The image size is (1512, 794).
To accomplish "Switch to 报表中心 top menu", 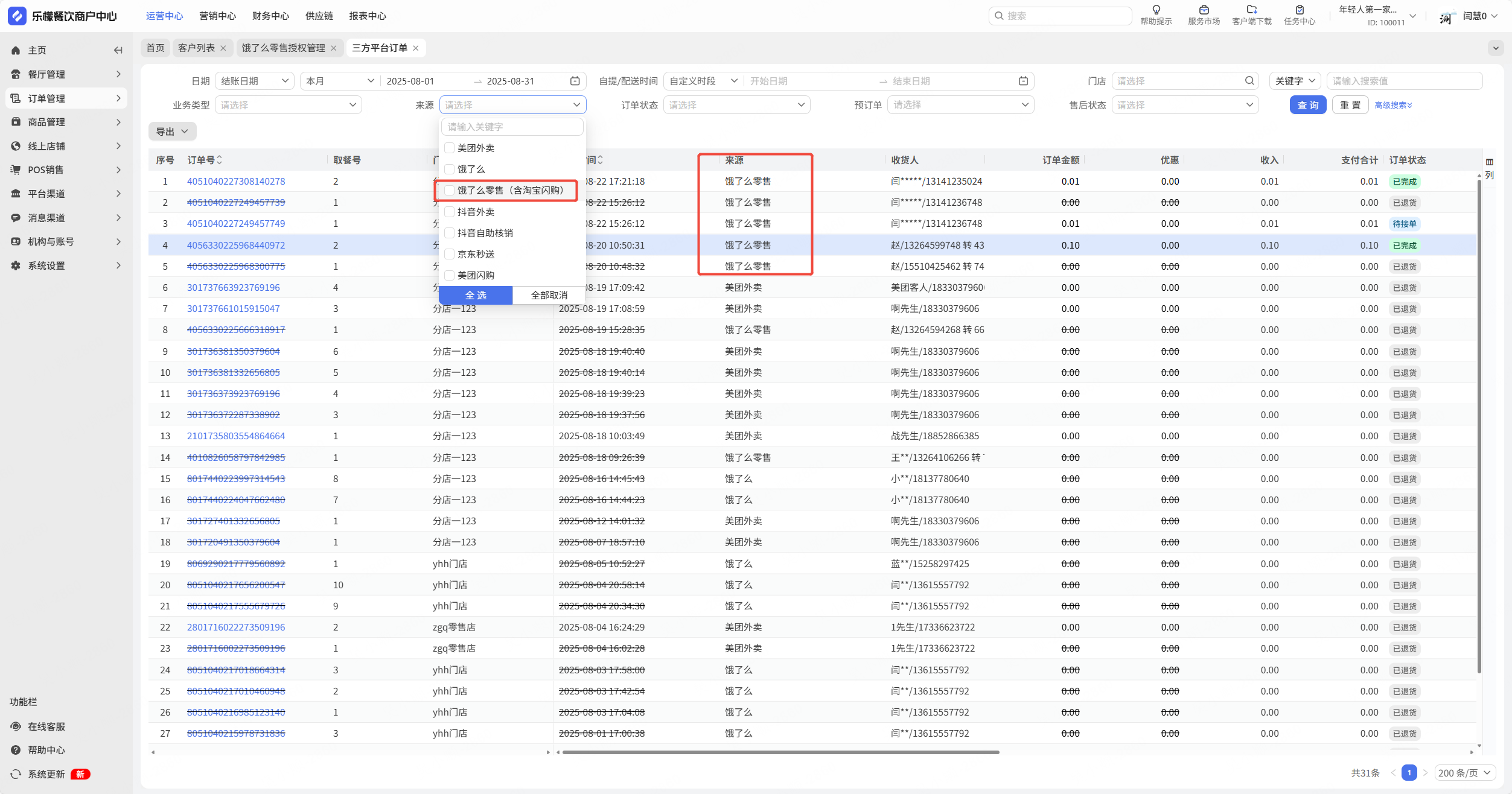I will point(368,16).
